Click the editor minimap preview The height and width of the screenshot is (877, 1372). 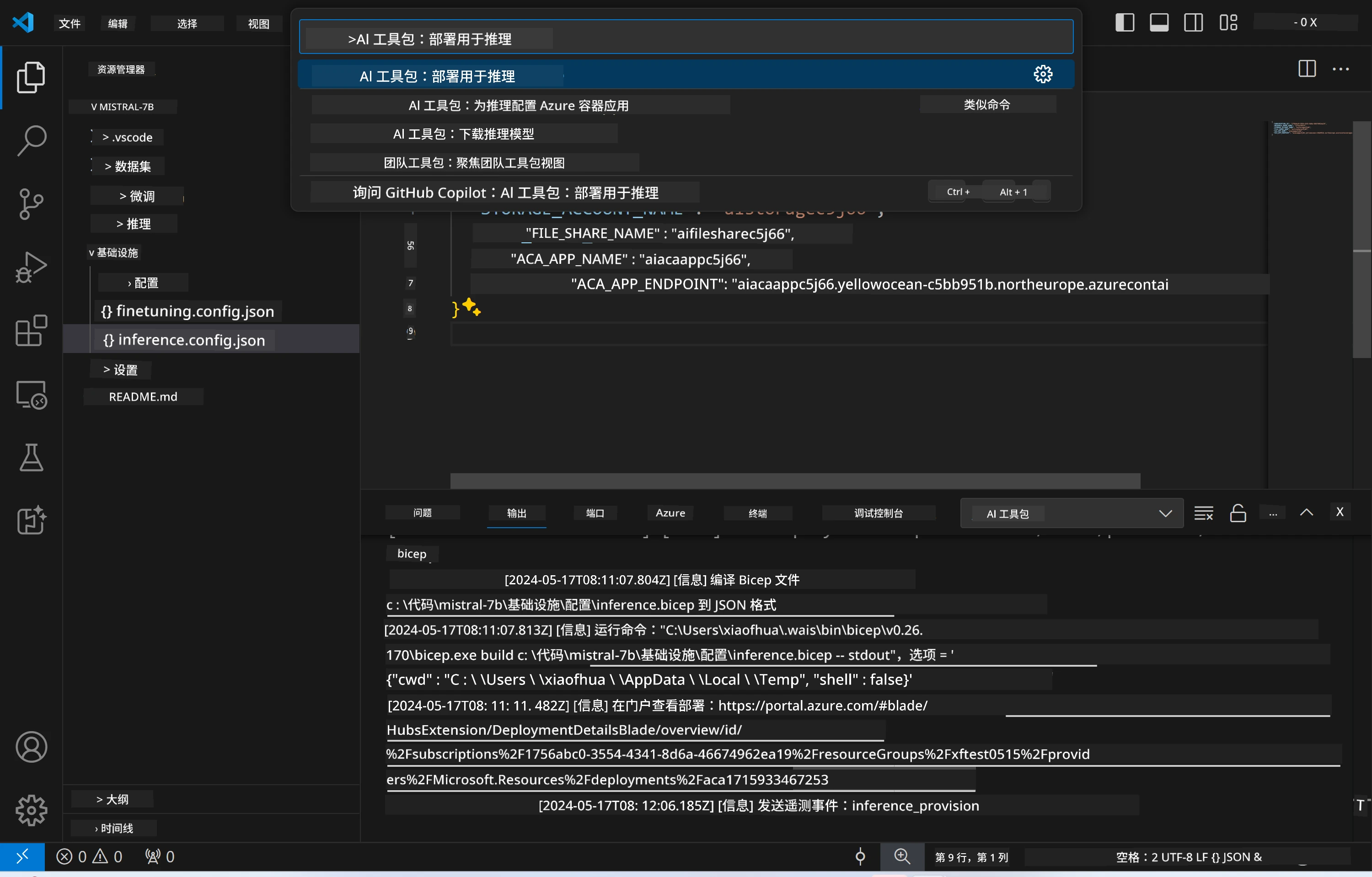tap(1310, 128)
